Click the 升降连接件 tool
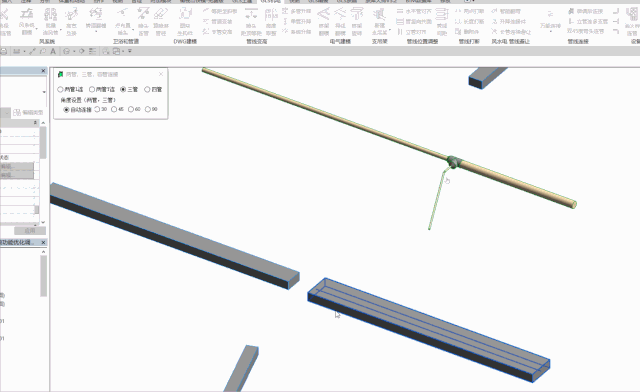The height and width of the screenshot is (392, 640). (x=509, y=22)
